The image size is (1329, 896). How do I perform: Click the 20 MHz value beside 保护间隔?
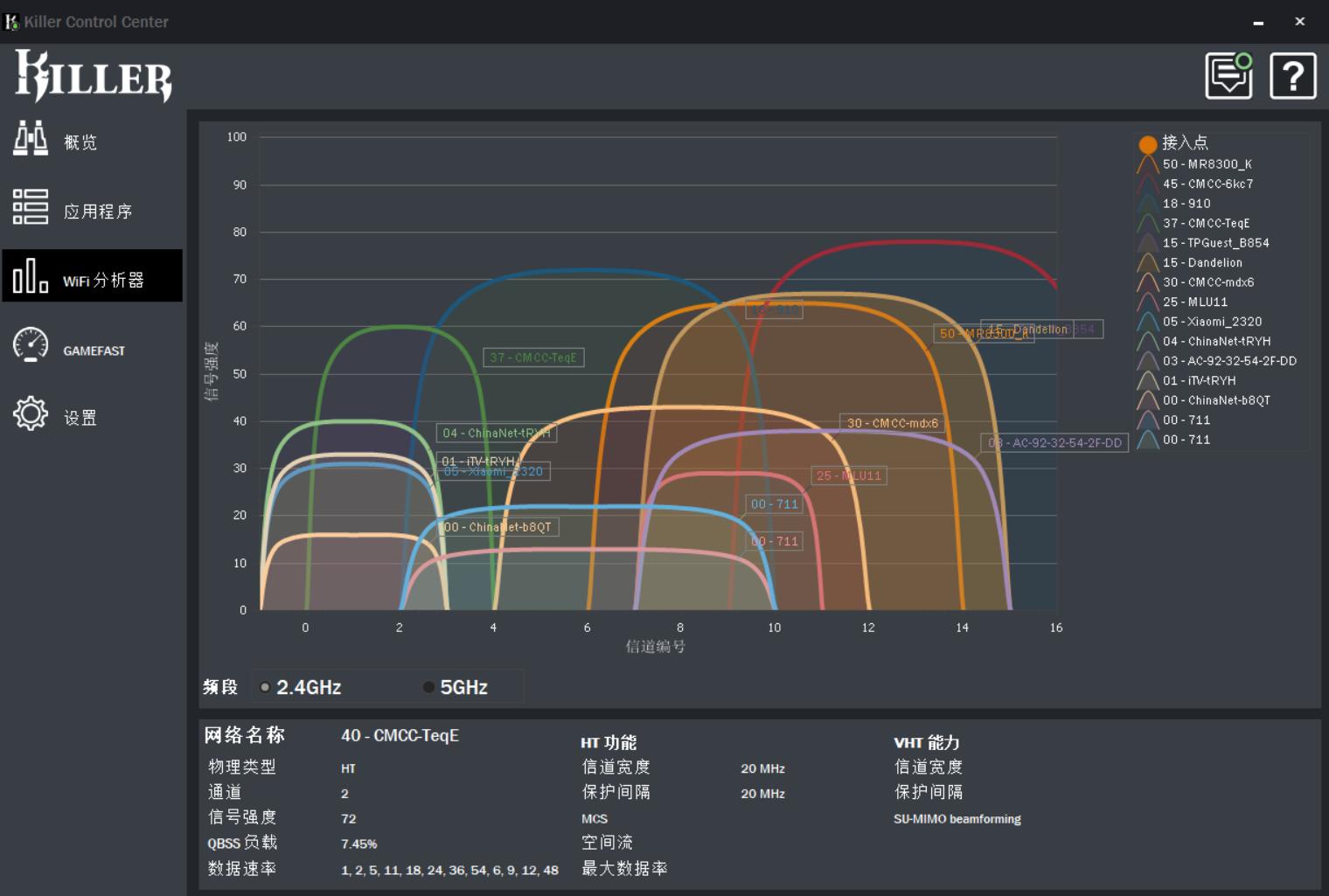pos(762,794)
